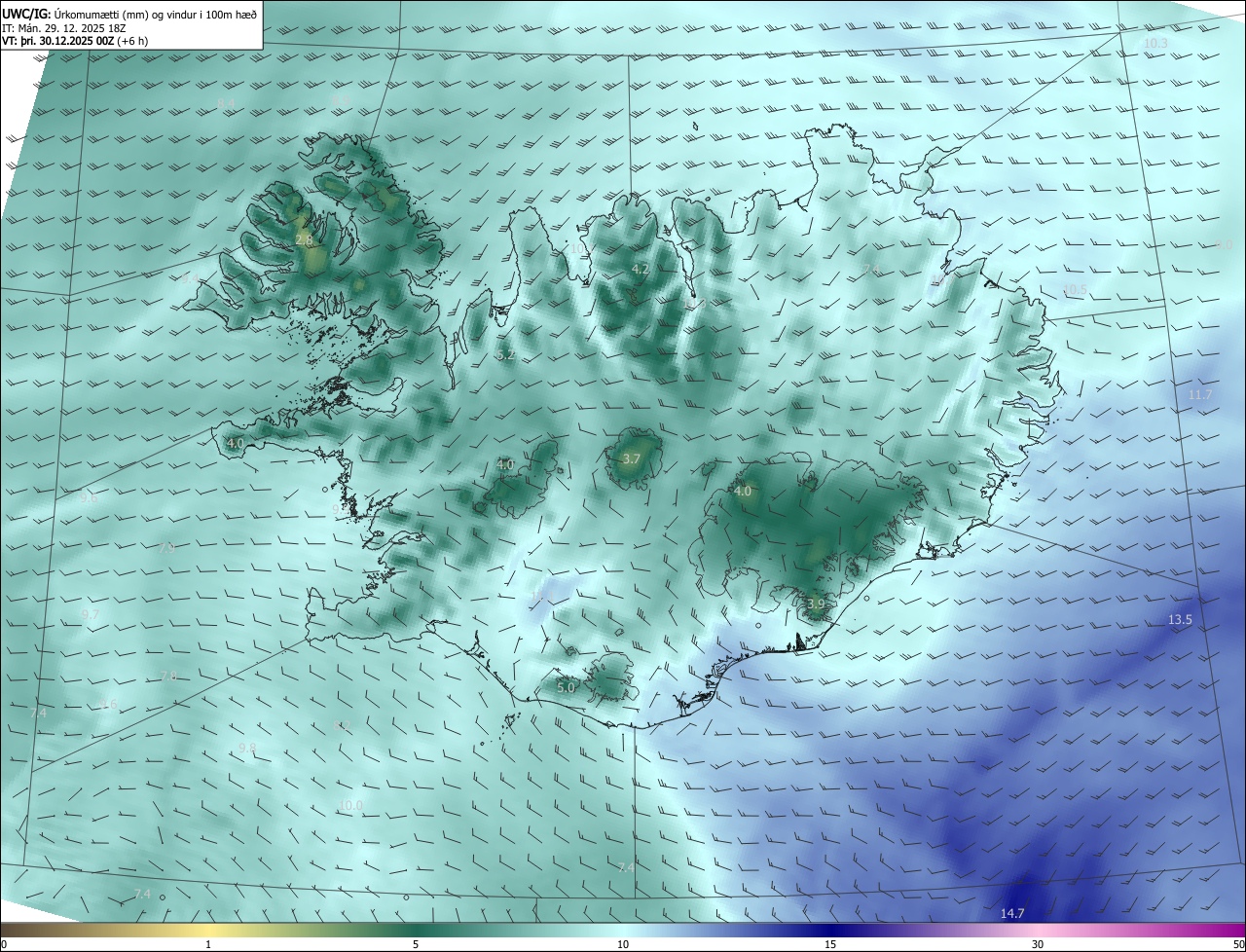Click the 5.2 value label

(505, 355)
